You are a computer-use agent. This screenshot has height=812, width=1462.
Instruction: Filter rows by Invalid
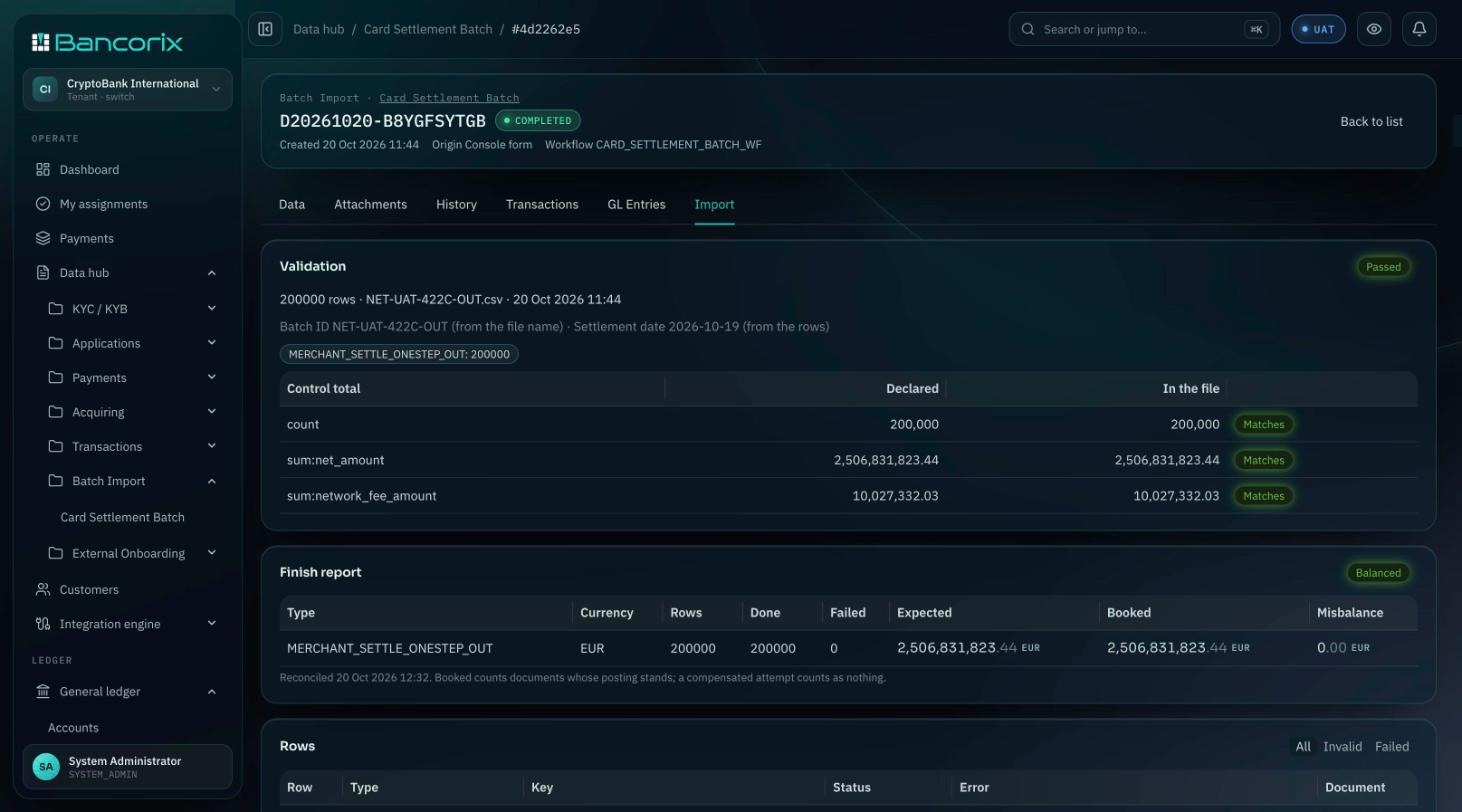pyautogui.click(x=1342, y=747)
